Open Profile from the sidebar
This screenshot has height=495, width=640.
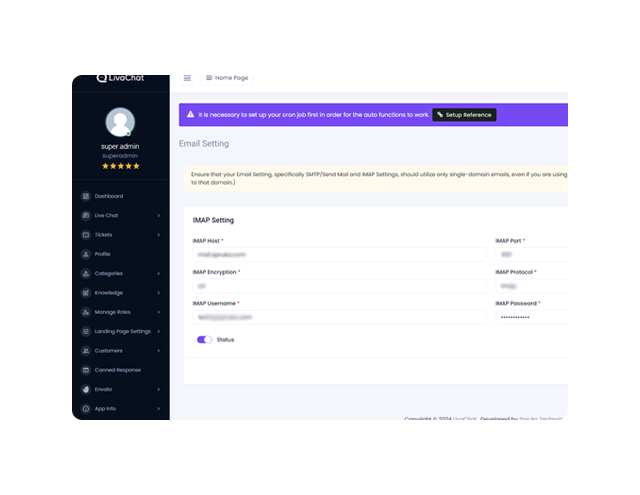(102, 254)
